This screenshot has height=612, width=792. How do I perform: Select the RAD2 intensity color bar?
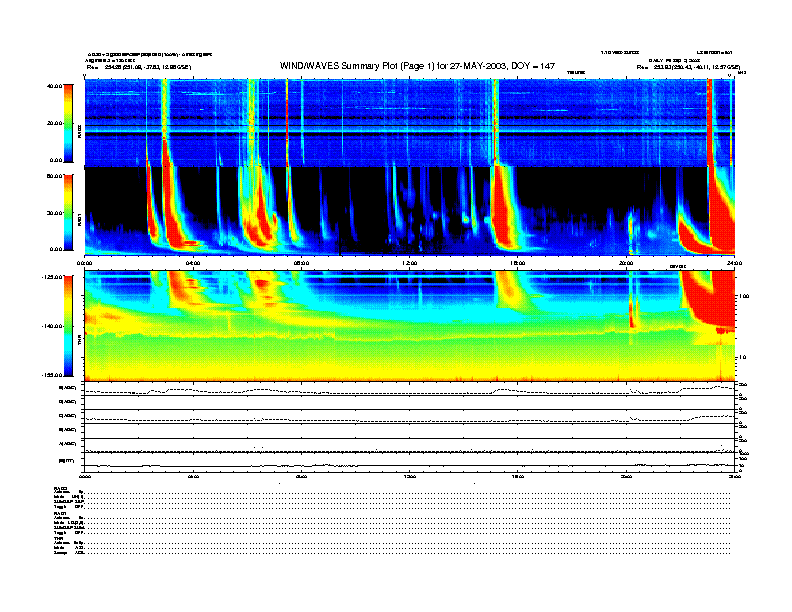pyautogui.click(x=68, y=123)
